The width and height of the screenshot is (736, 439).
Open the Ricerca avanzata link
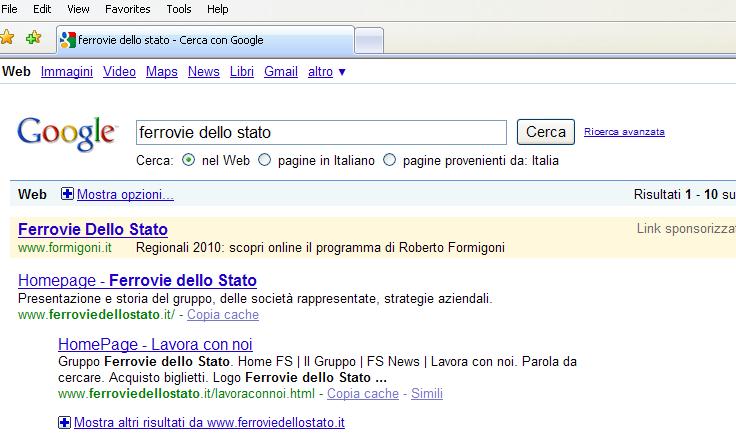click(624, 132)
